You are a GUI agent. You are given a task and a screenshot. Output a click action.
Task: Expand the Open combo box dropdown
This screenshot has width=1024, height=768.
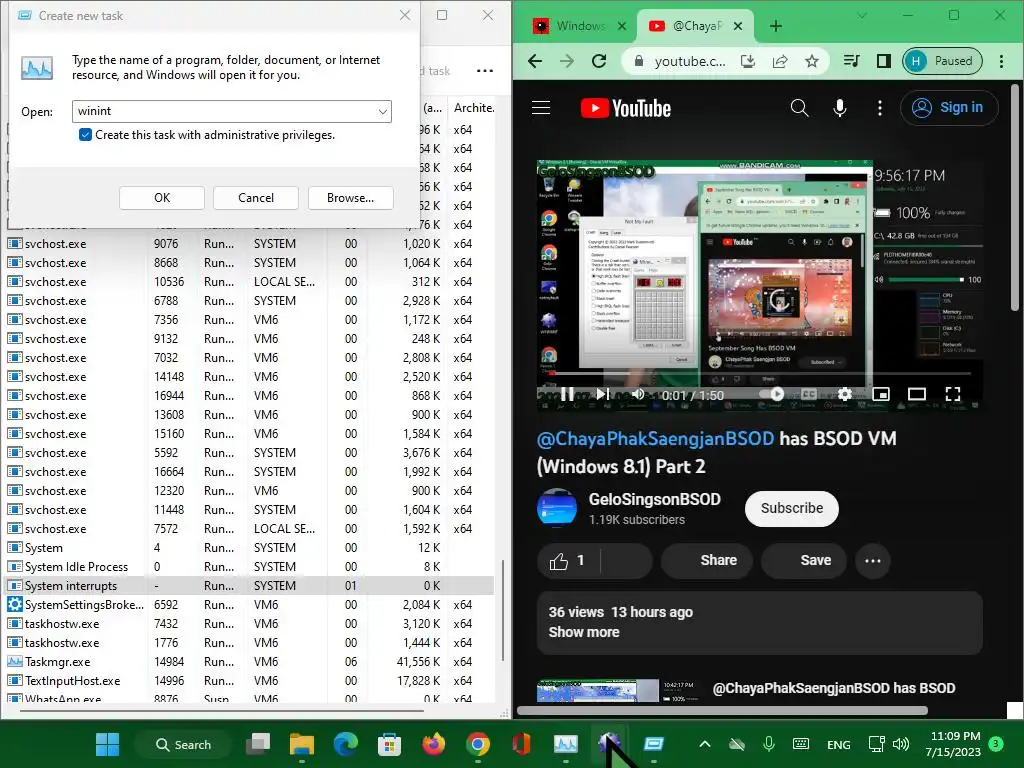[x=383, y=112]
